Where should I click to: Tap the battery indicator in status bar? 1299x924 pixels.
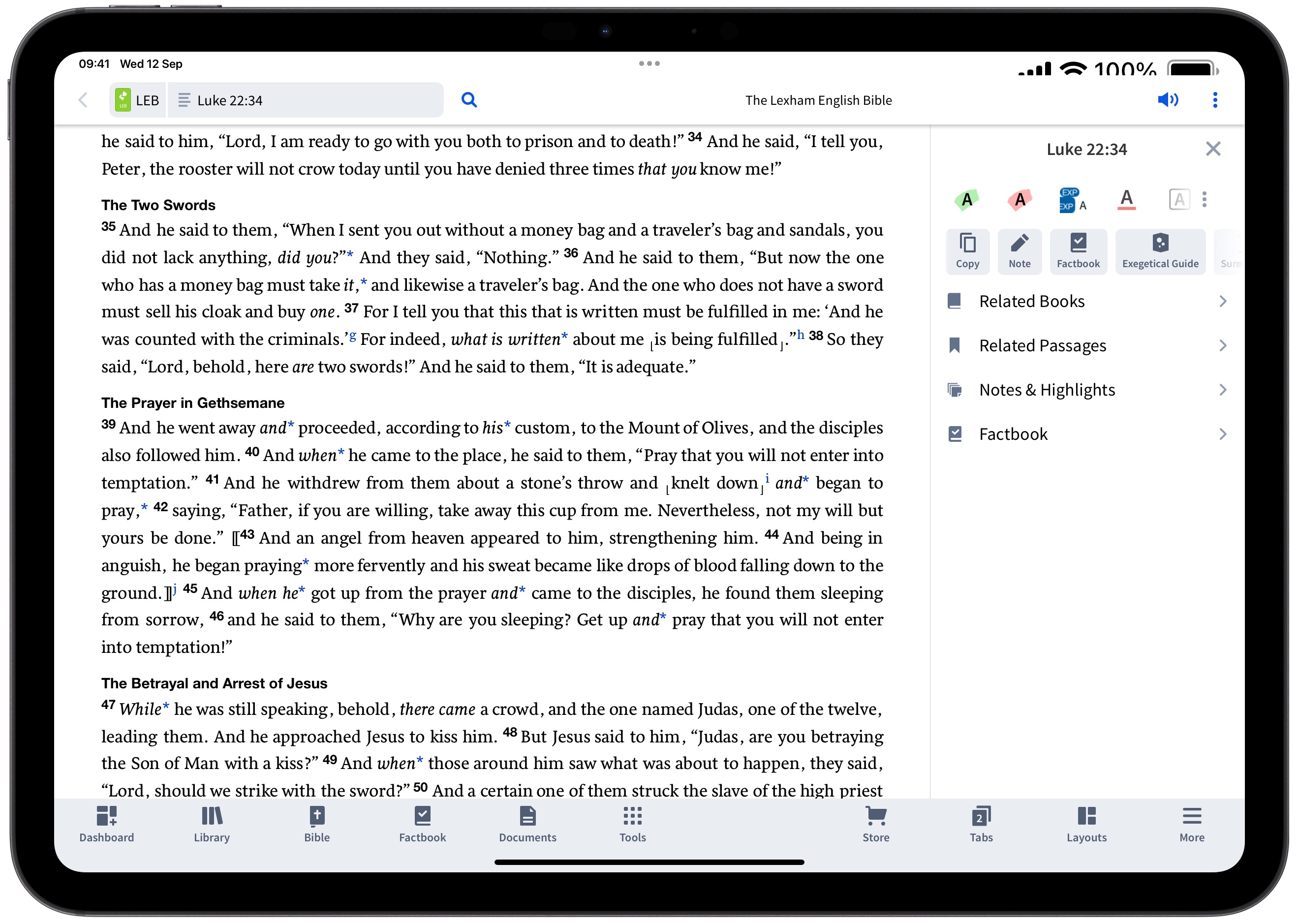coord(1192,69)
